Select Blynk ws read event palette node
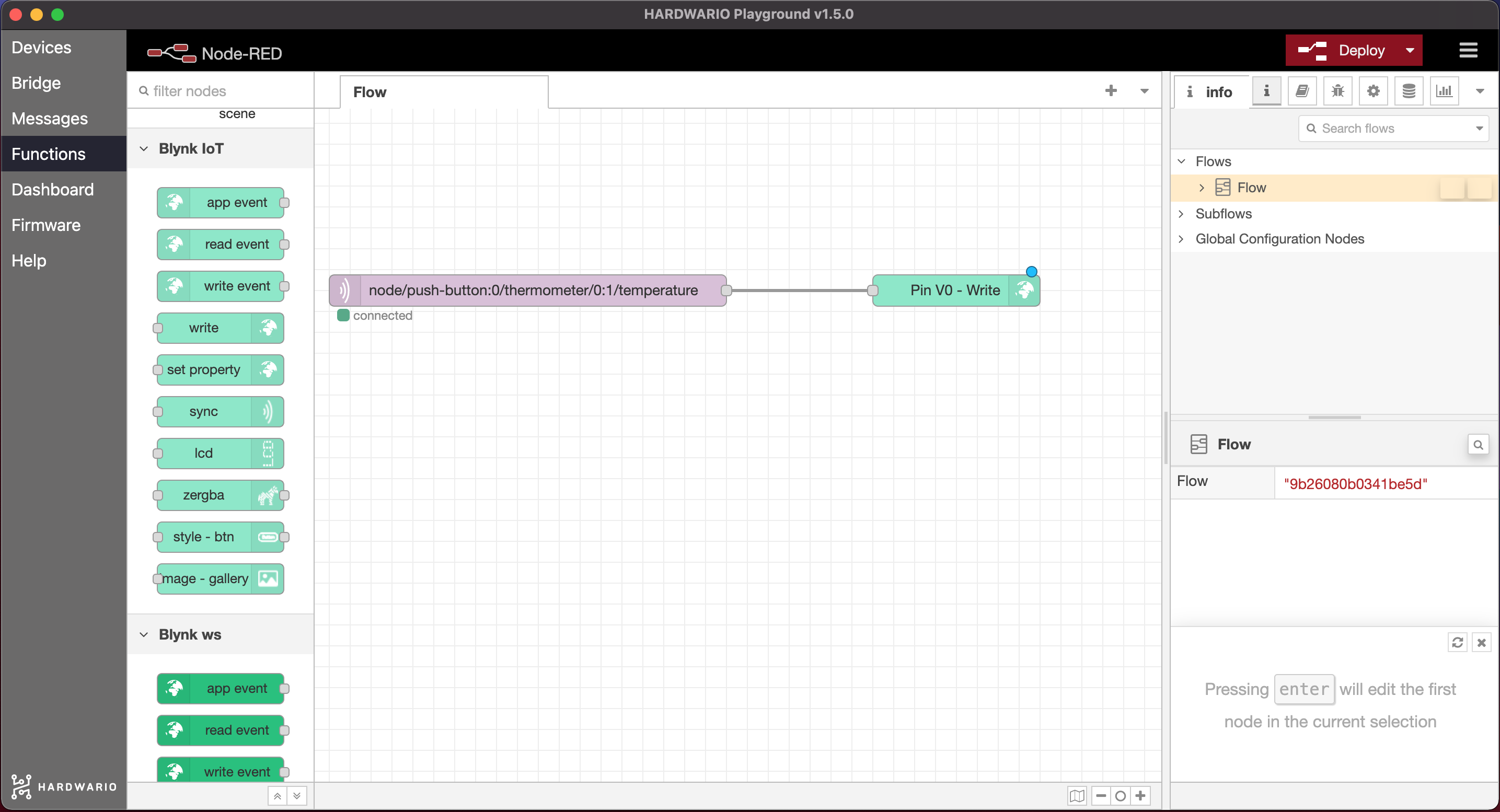The image size is (1500, 812). coord(221,730)
